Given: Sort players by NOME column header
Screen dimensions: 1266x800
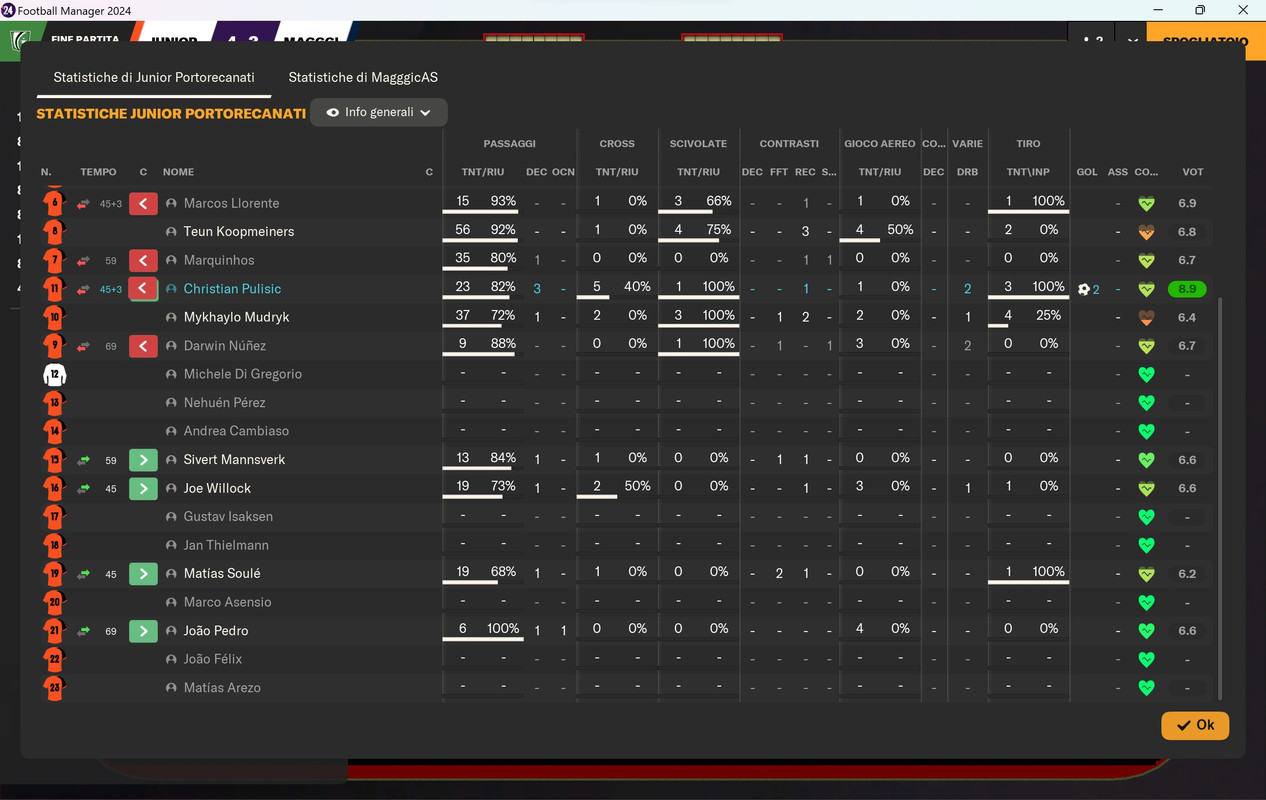Looking at the screenshot, I should point(178,172).
